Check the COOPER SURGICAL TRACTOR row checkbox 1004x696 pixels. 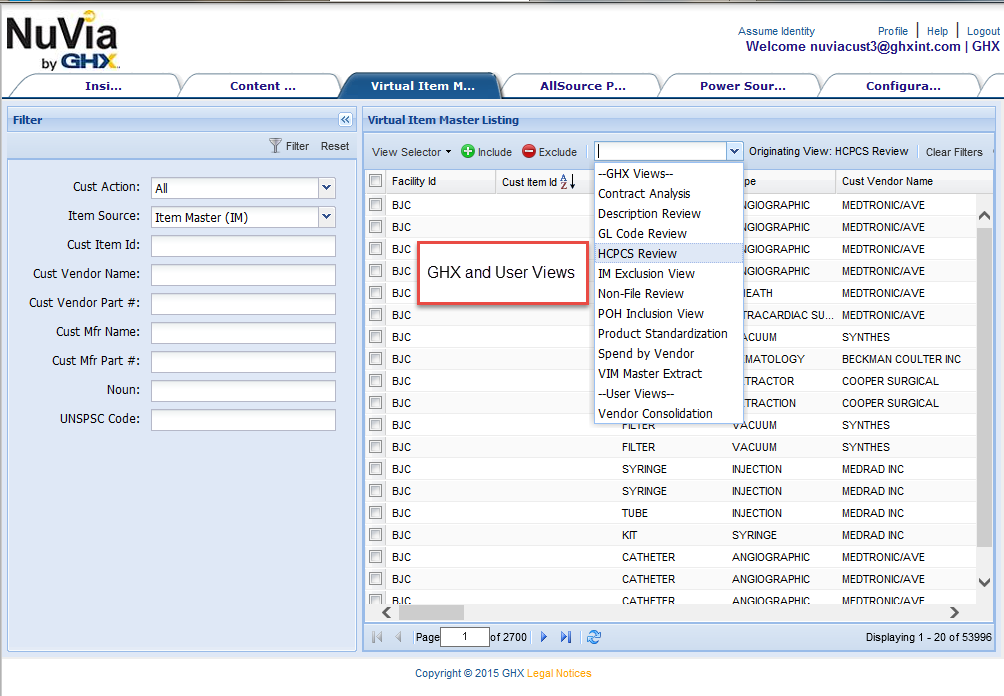coord(376,381)
